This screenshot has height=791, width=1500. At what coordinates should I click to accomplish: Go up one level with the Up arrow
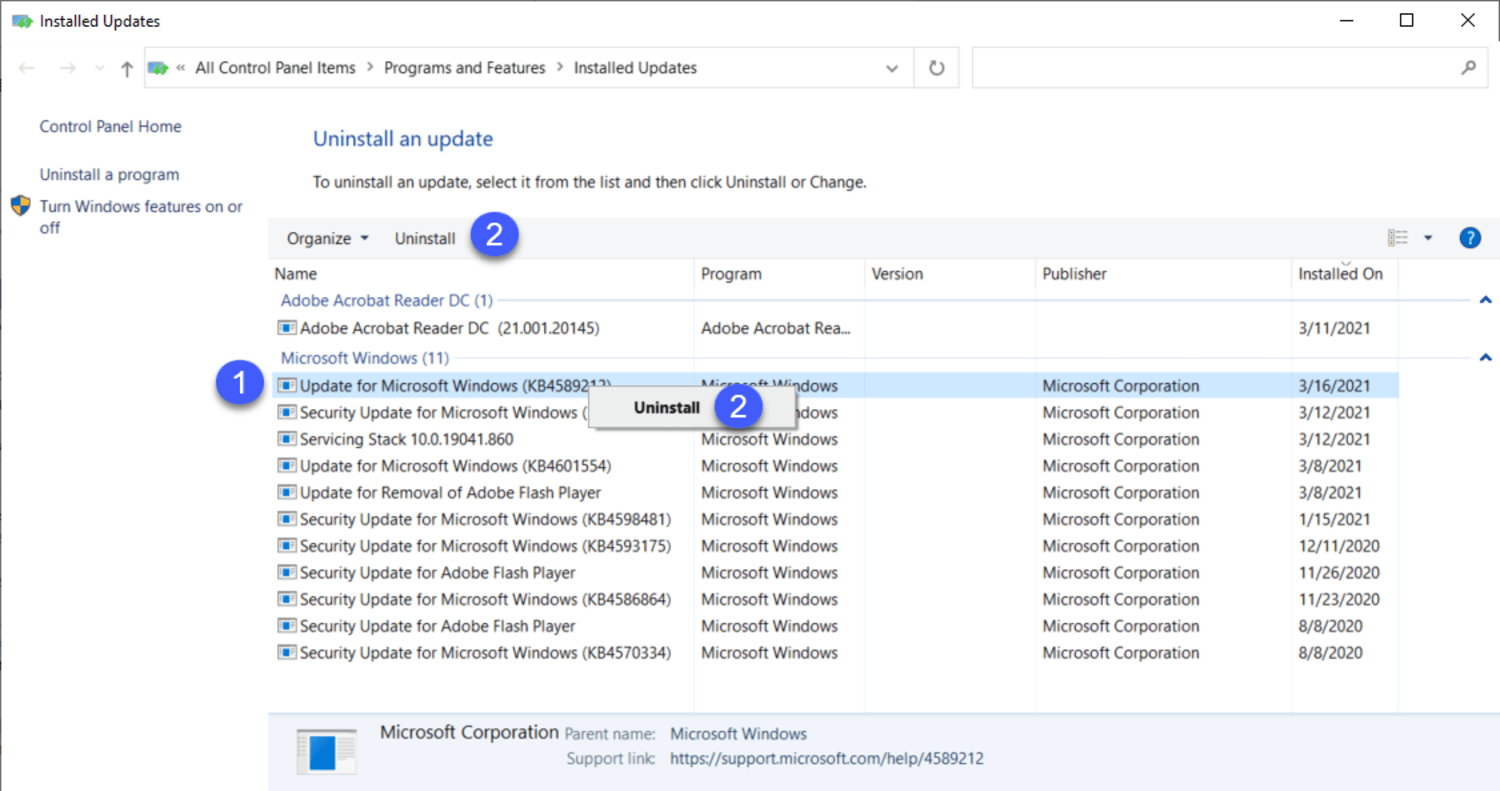126,68
